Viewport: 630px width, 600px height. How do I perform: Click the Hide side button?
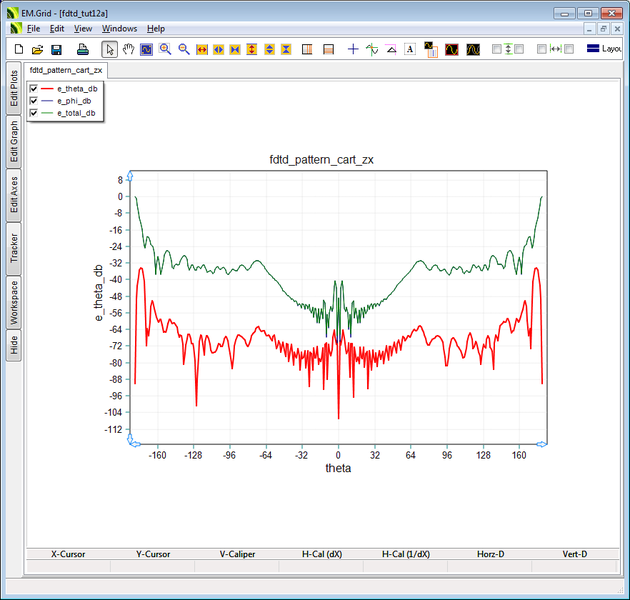click(x=14, y=345)
